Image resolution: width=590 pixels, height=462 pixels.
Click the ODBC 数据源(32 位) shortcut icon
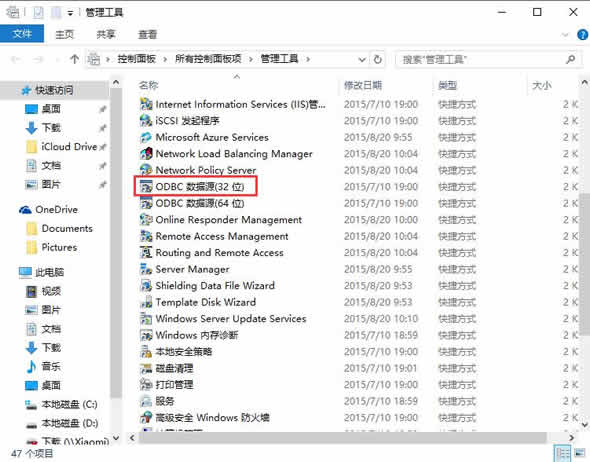tap(146, 187)
